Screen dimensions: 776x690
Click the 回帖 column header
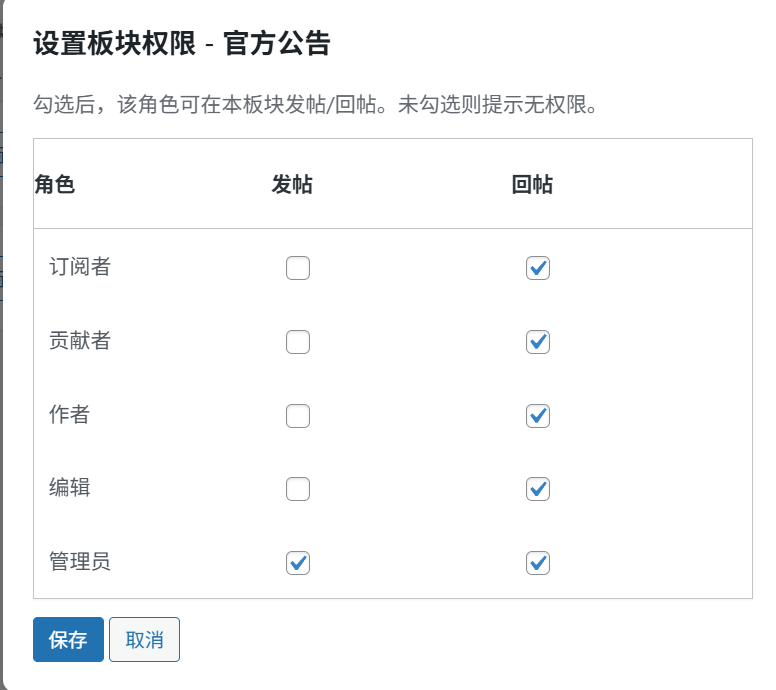[532, 185]
